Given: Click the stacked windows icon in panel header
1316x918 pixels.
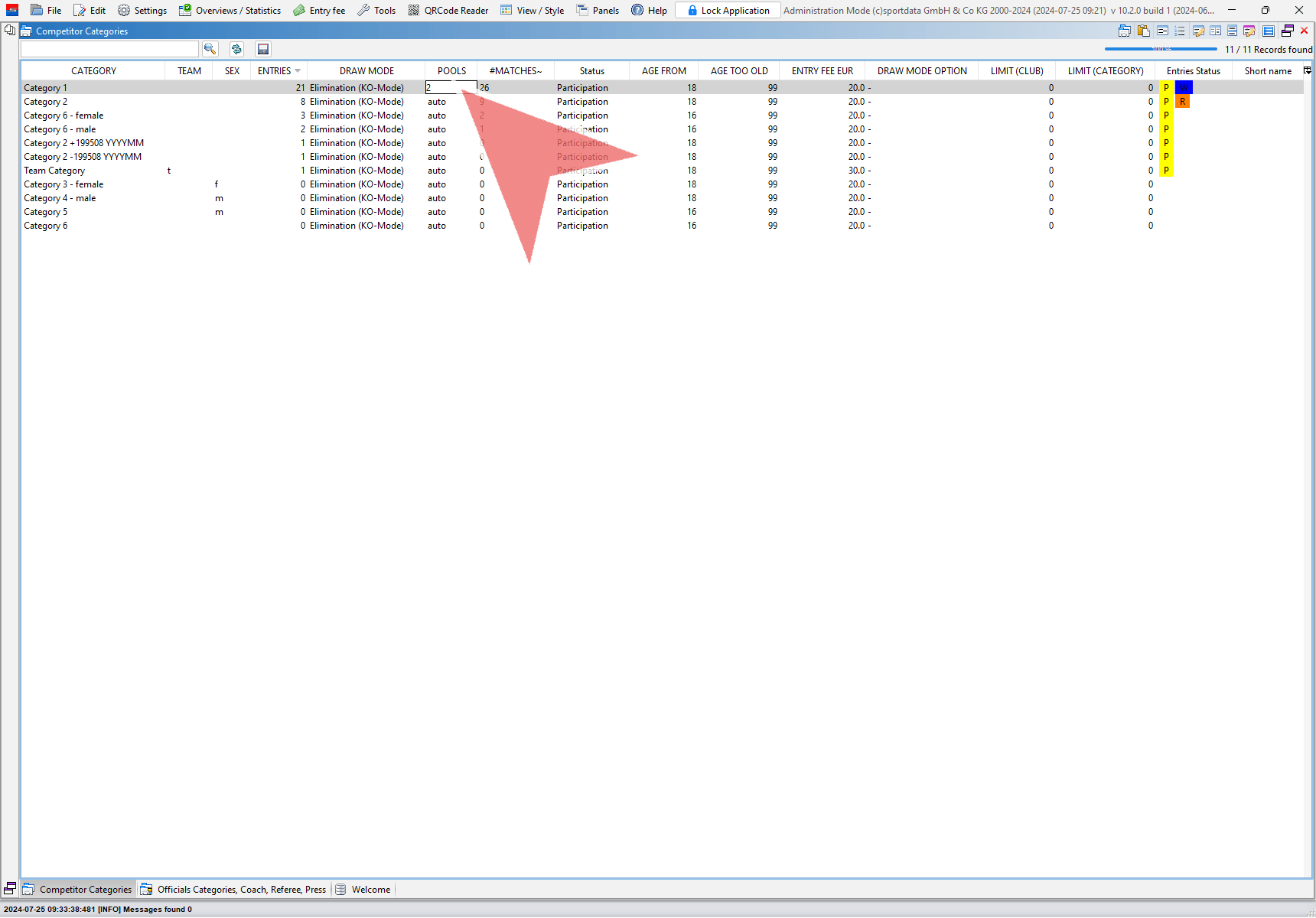Looking at the screenshot, I should [1288, 31].
